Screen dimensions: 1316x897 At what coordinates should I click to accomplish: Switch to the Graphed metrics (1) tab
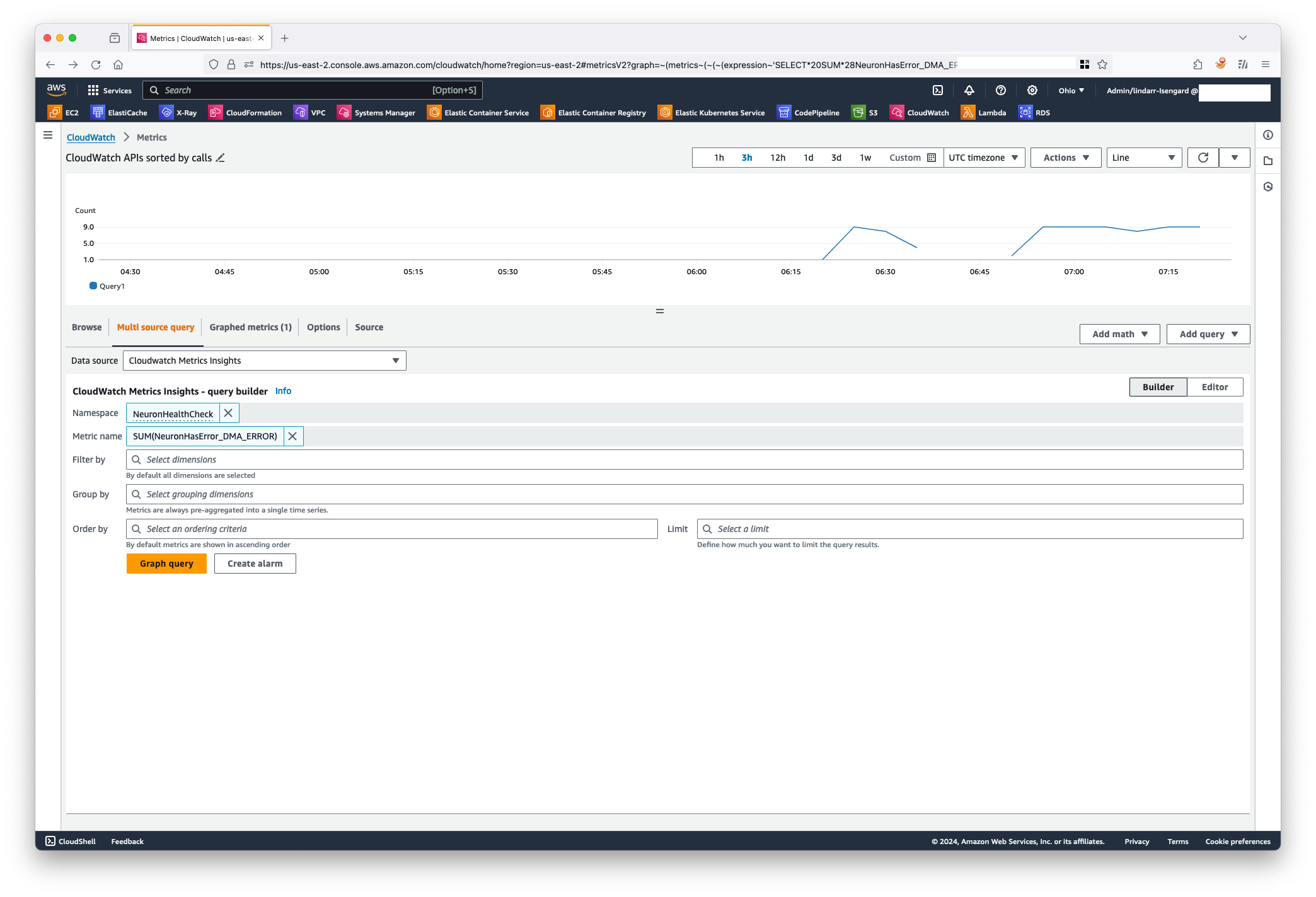point(250,327)
